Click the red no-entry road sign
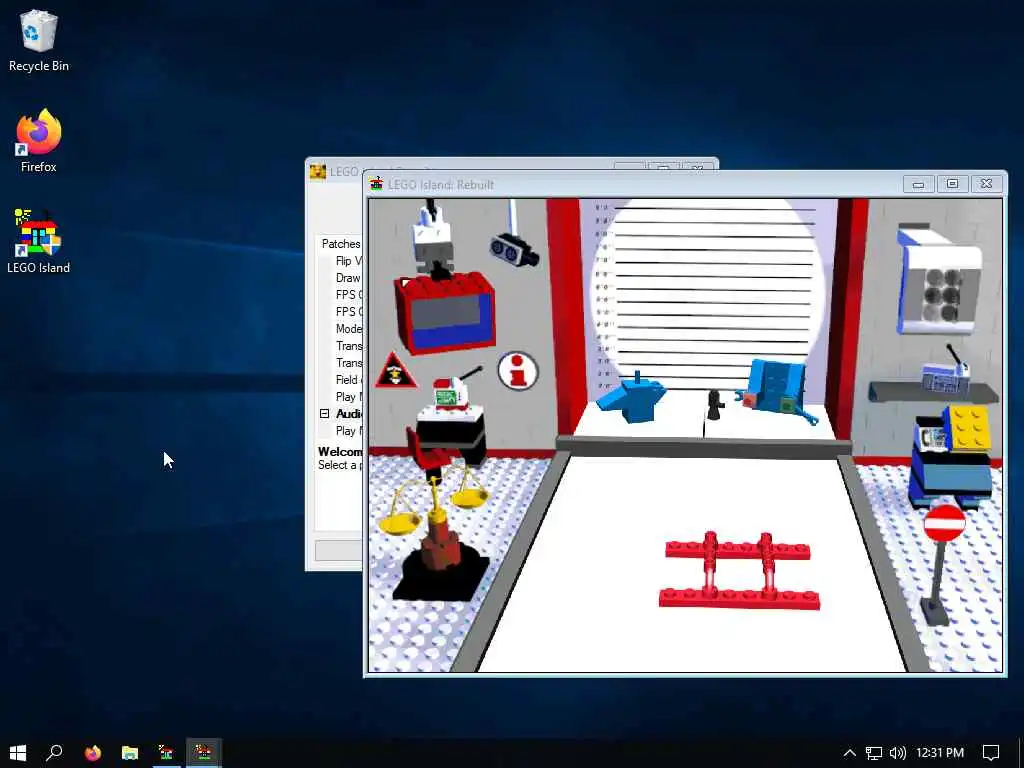Screen dimensions: 1024x768 (944, 523)
